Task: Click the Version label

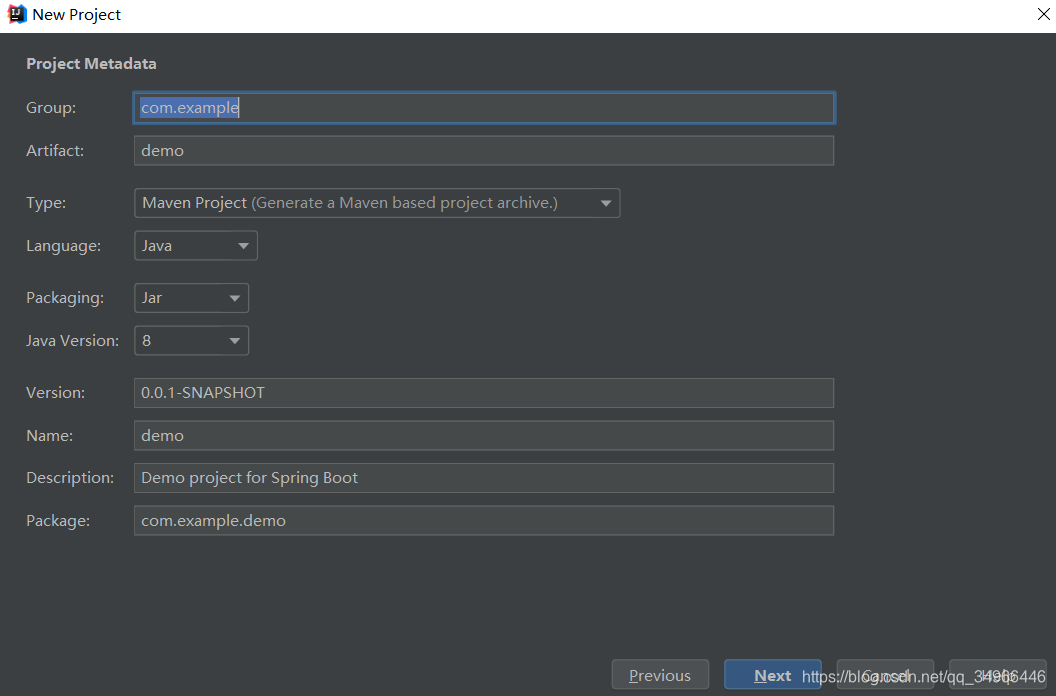Action: [x=55, y=393]
